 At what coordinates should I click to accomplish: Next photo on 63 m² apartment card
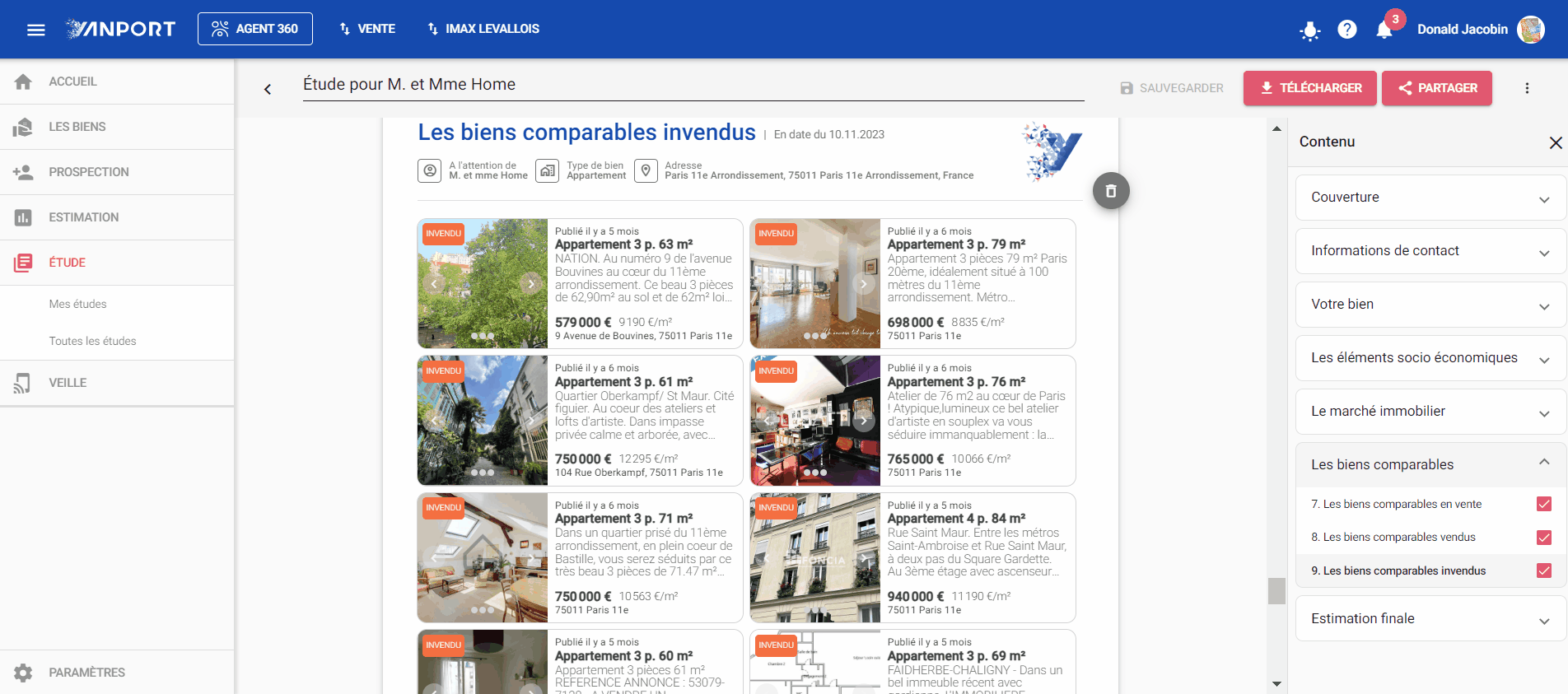(x=531, y=283)
